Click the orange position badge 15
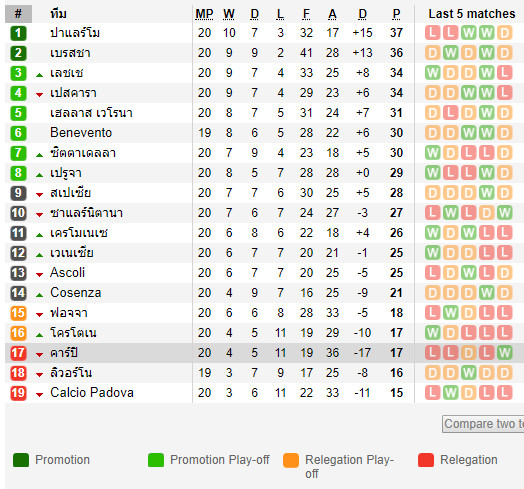This screenshot has height=489, width=524. click(x=18, y=313)
